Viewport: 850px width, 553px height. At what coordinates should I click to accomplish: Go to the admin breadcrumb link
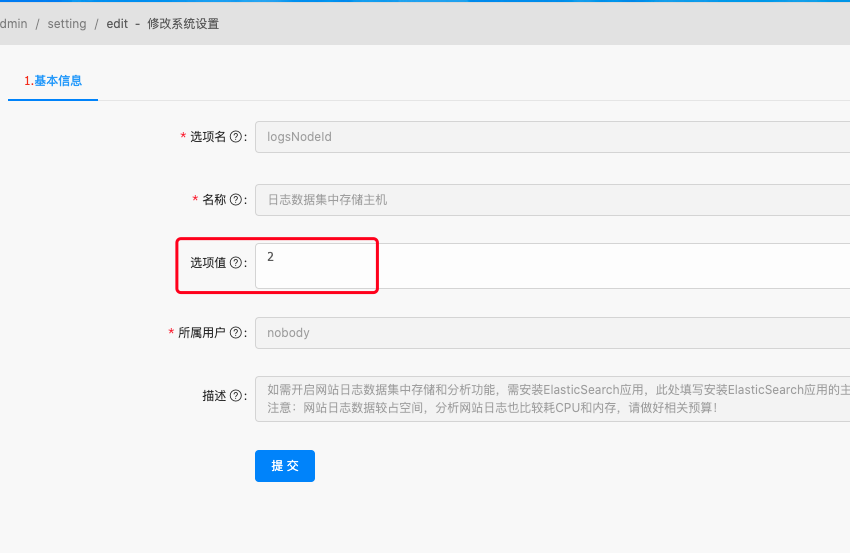[13, 24]
